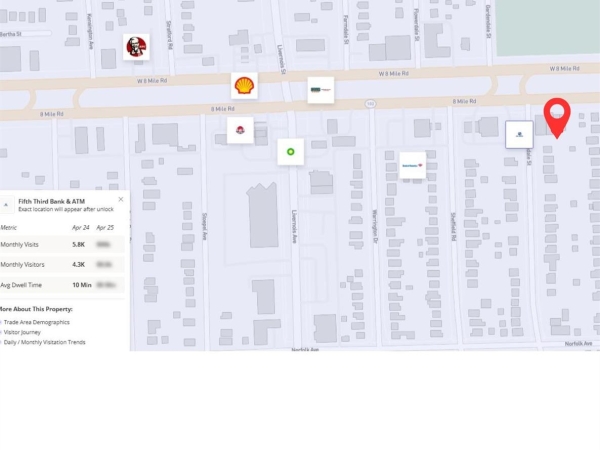The height and width of the screenshot is (450, 600).
Task: Click 'More About This Property' heading
Action: [x=36, y=309]
